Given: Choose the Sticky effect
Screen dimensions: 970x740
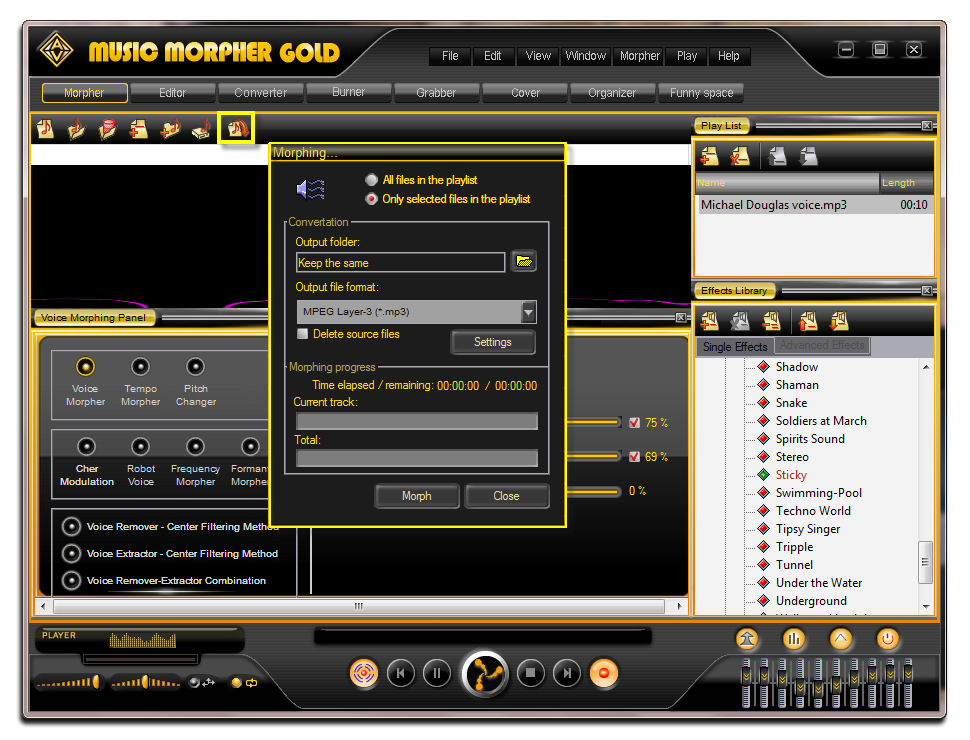Looking at the screenshot, I should pyautogui.click(x=791, y=475).
